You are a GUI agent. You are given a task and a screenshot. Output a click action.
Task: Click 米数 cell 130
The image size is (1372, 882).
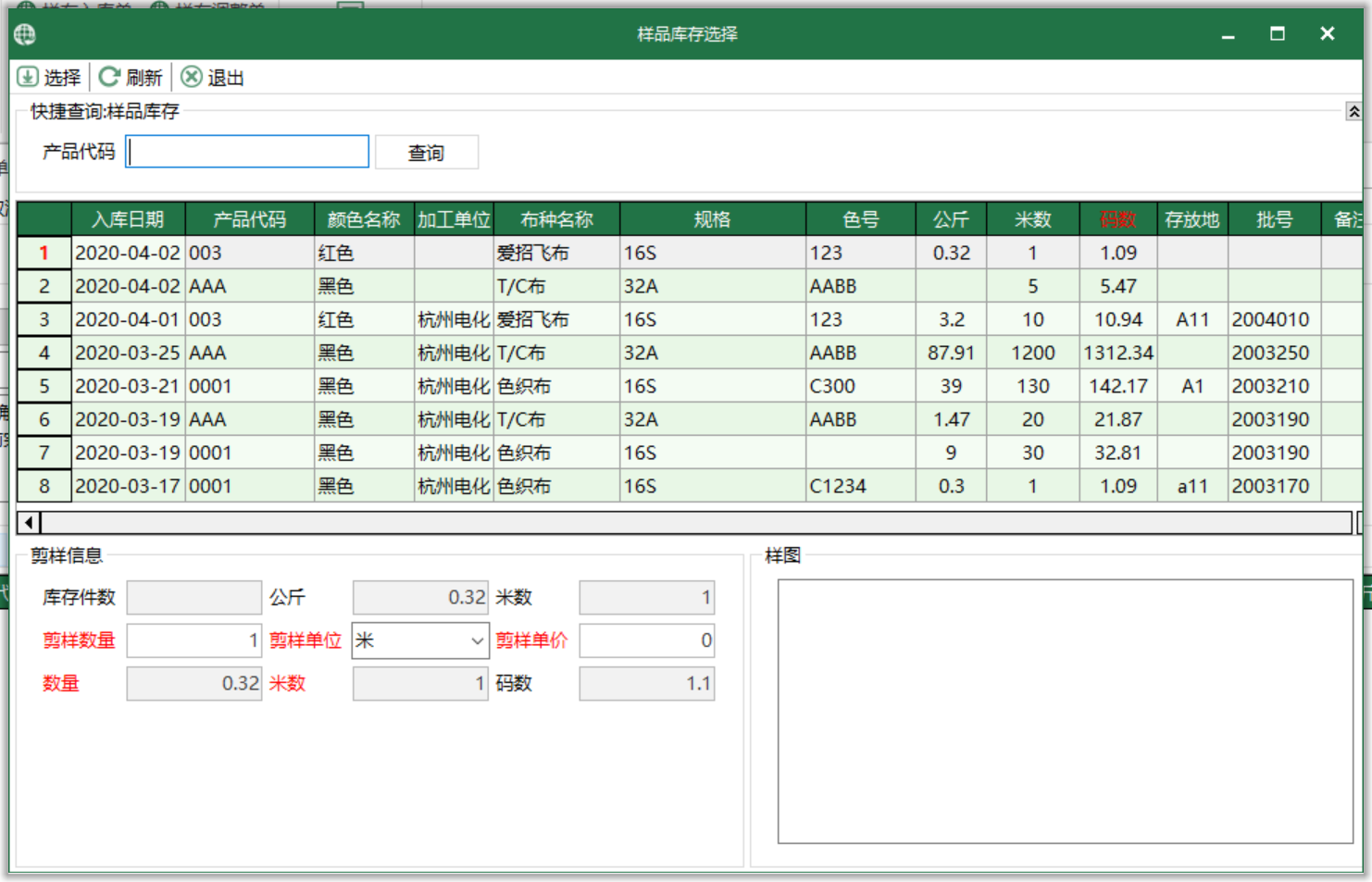tap(1033, 386)
